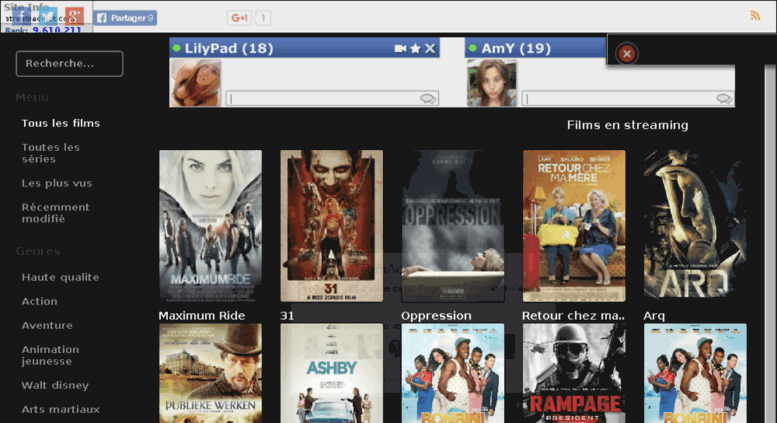Click Arq title link
Viewport: 777px width, 423px height.
[654, 316]
